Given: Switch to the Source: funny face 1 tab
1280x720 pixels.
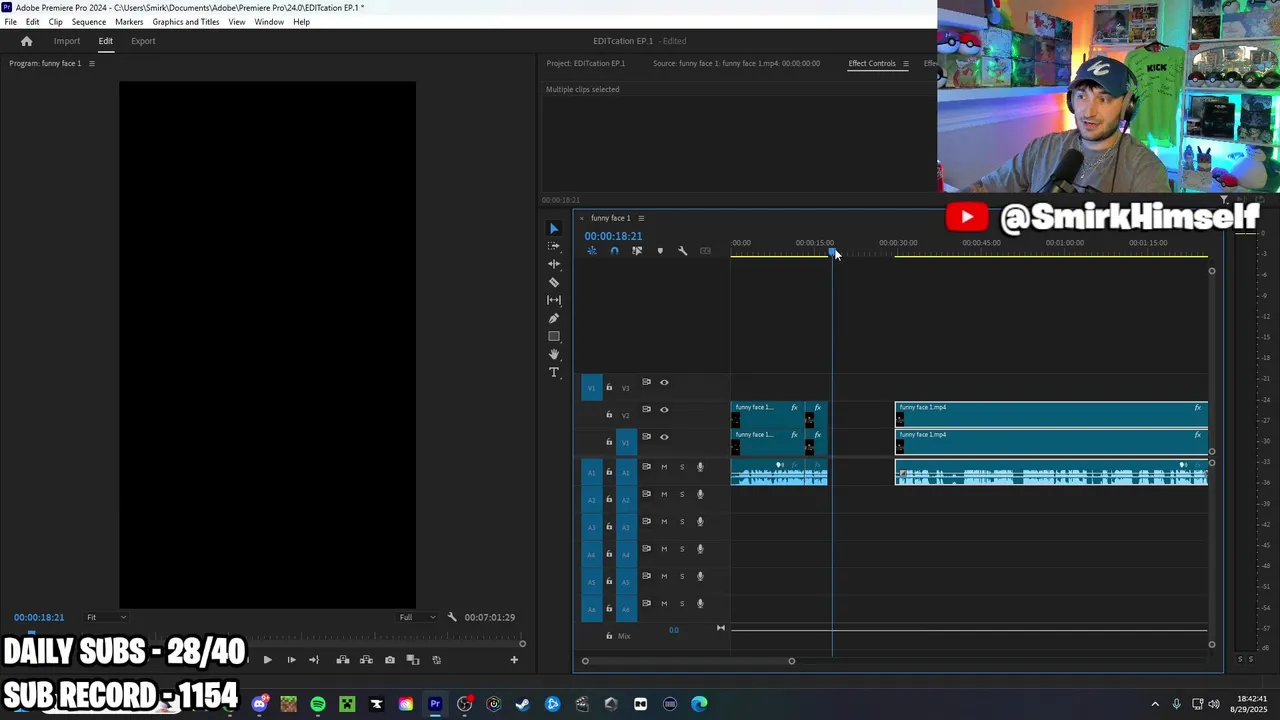Looking at the screenshot, I should point(736,64).
